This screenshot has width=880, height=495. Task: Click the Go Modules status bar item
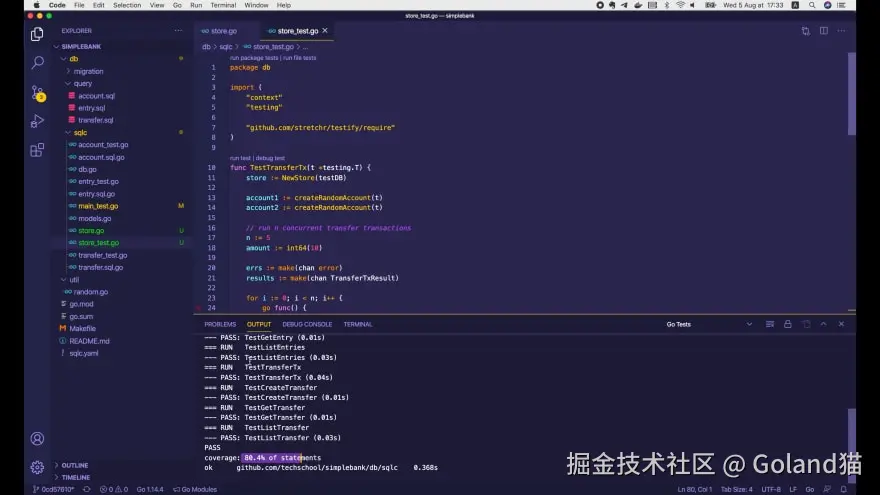click(x=195, y=489)
